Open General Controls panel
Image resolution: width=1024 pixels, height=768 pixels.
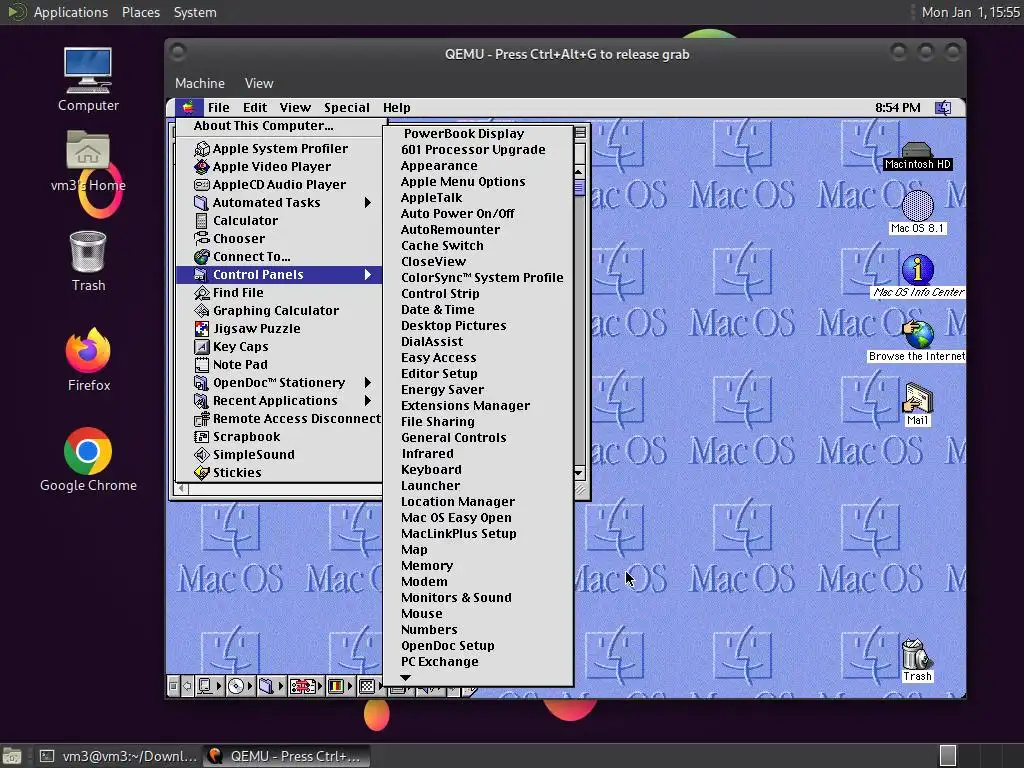click(478, 438)
